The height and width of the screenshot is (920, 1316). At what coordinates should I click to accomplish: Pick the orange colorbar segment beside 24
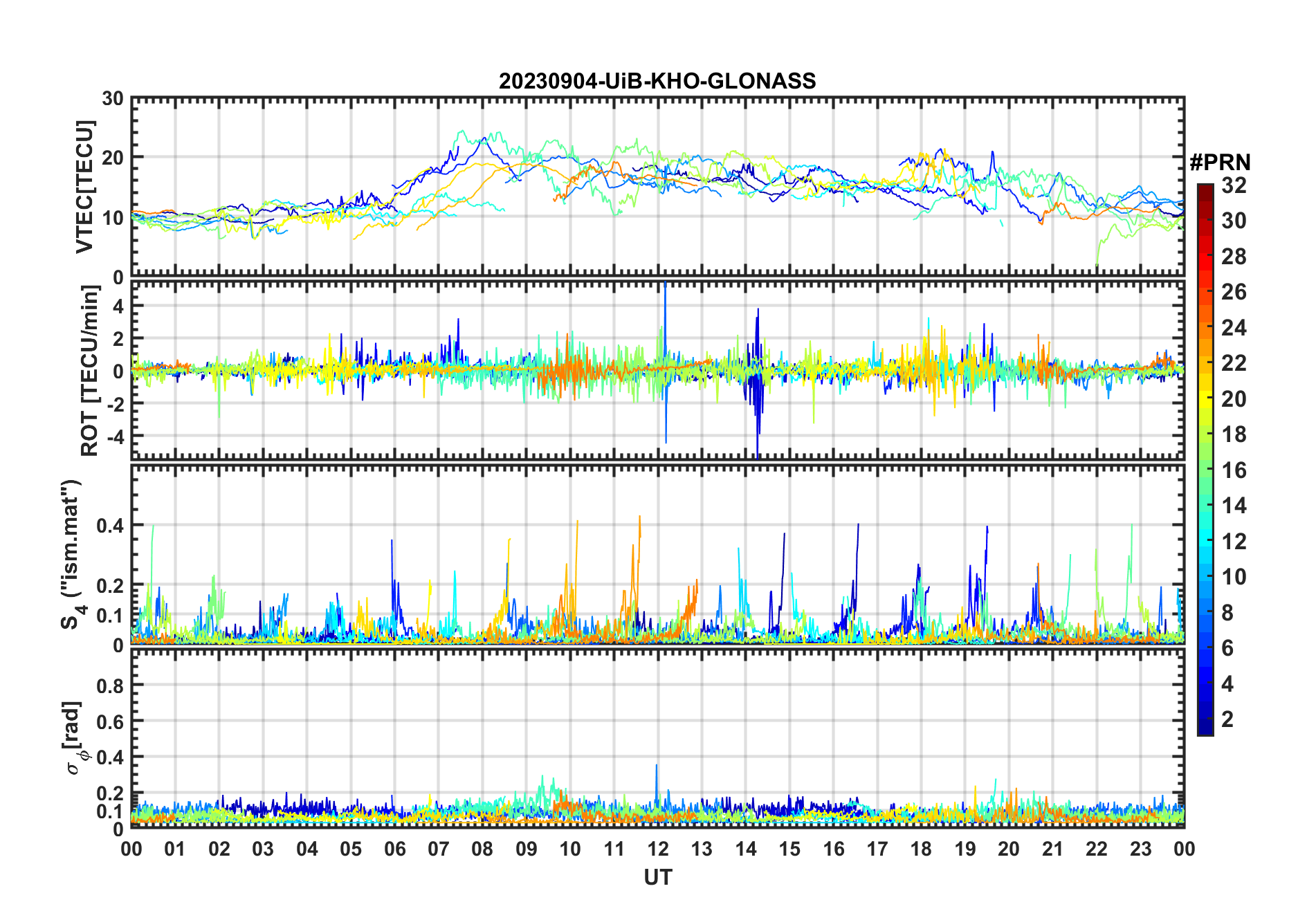point(1205,327)
